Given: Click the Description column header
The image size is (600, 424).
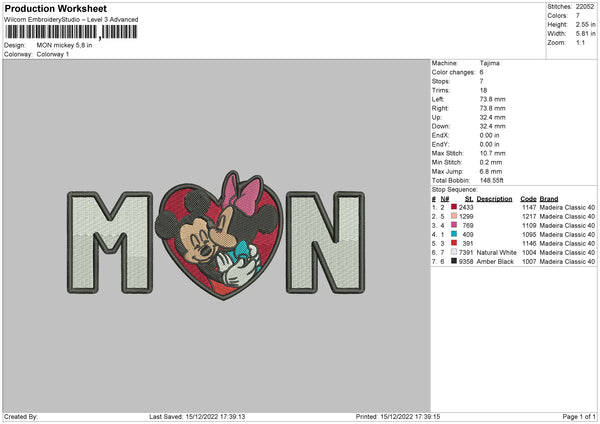Looking at the screenshot, I should [494, 199].
